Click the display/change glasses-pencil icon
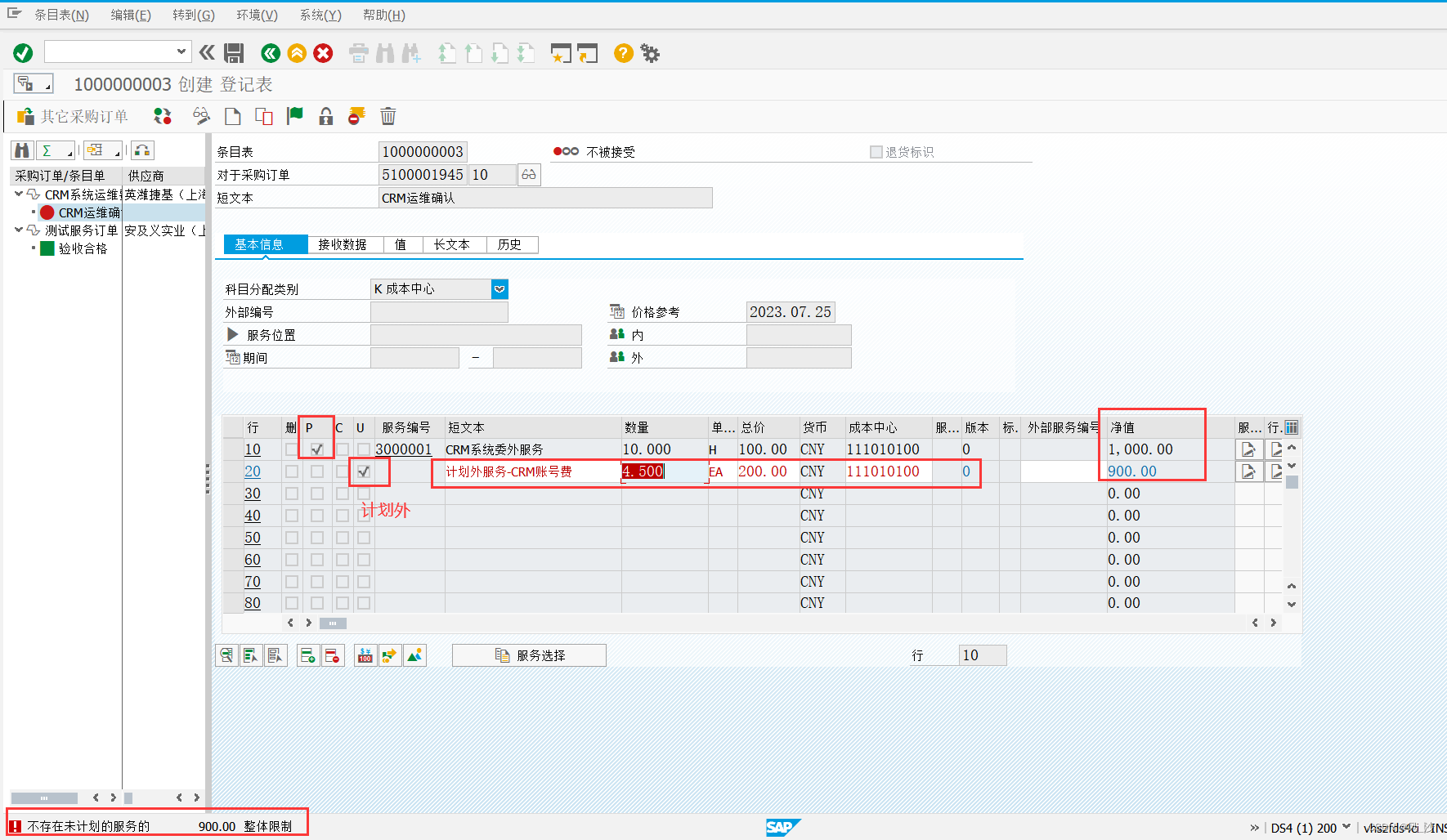This screenshot has height=840, width=1447. click(x=202, y=116)
